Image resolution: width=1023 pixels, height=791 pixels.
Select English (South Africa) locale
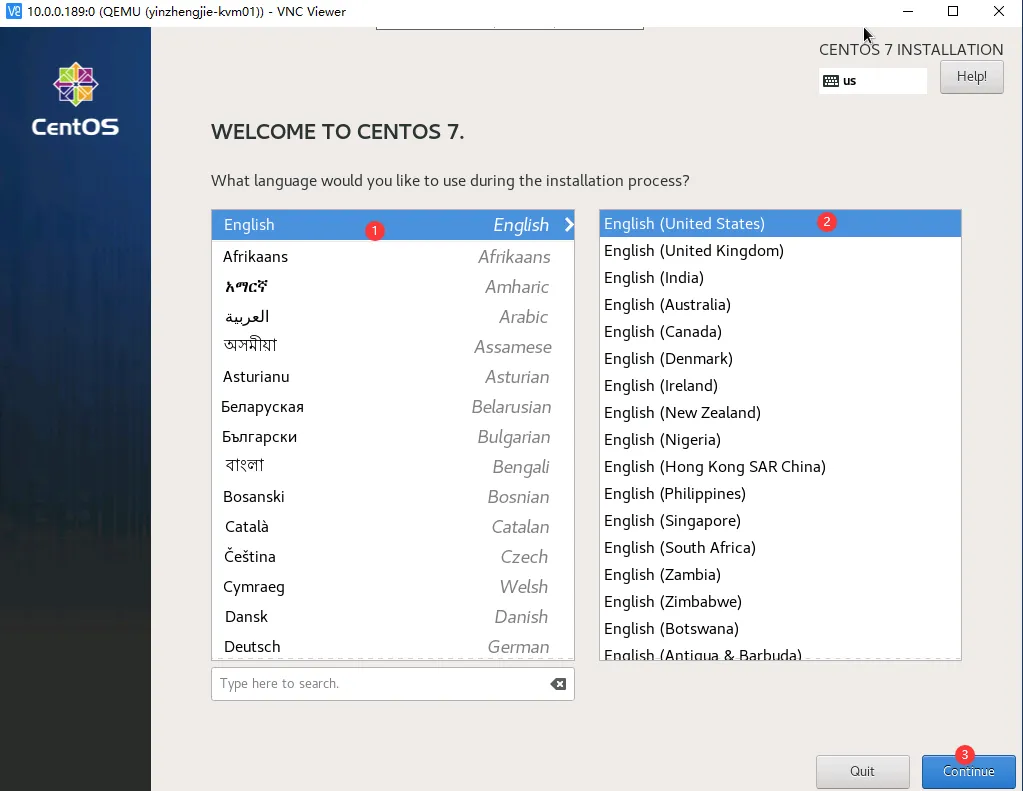click(x=780, y=548)
